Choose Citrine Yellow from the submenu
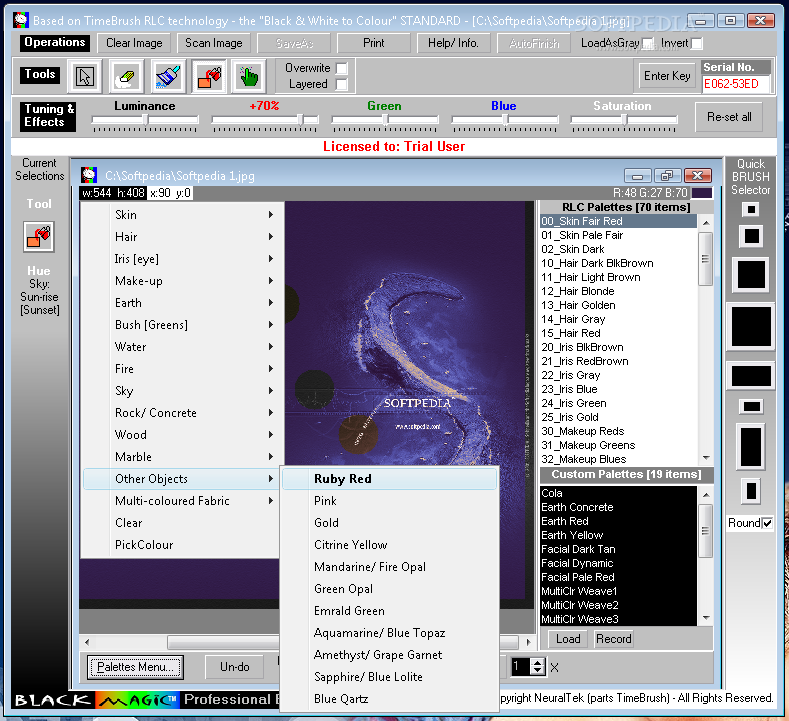The image size is (789, 721). [389, 545]
